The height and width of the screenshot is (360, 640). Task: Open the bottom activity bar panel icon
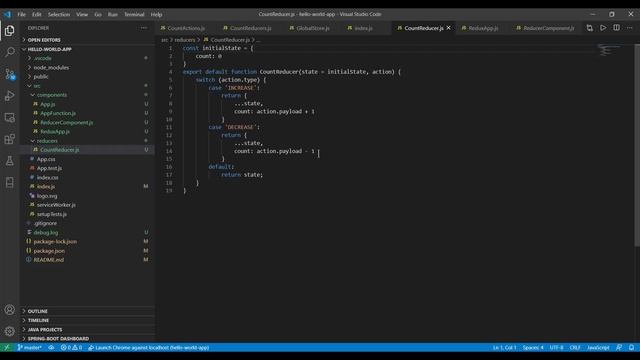[9, 182]
